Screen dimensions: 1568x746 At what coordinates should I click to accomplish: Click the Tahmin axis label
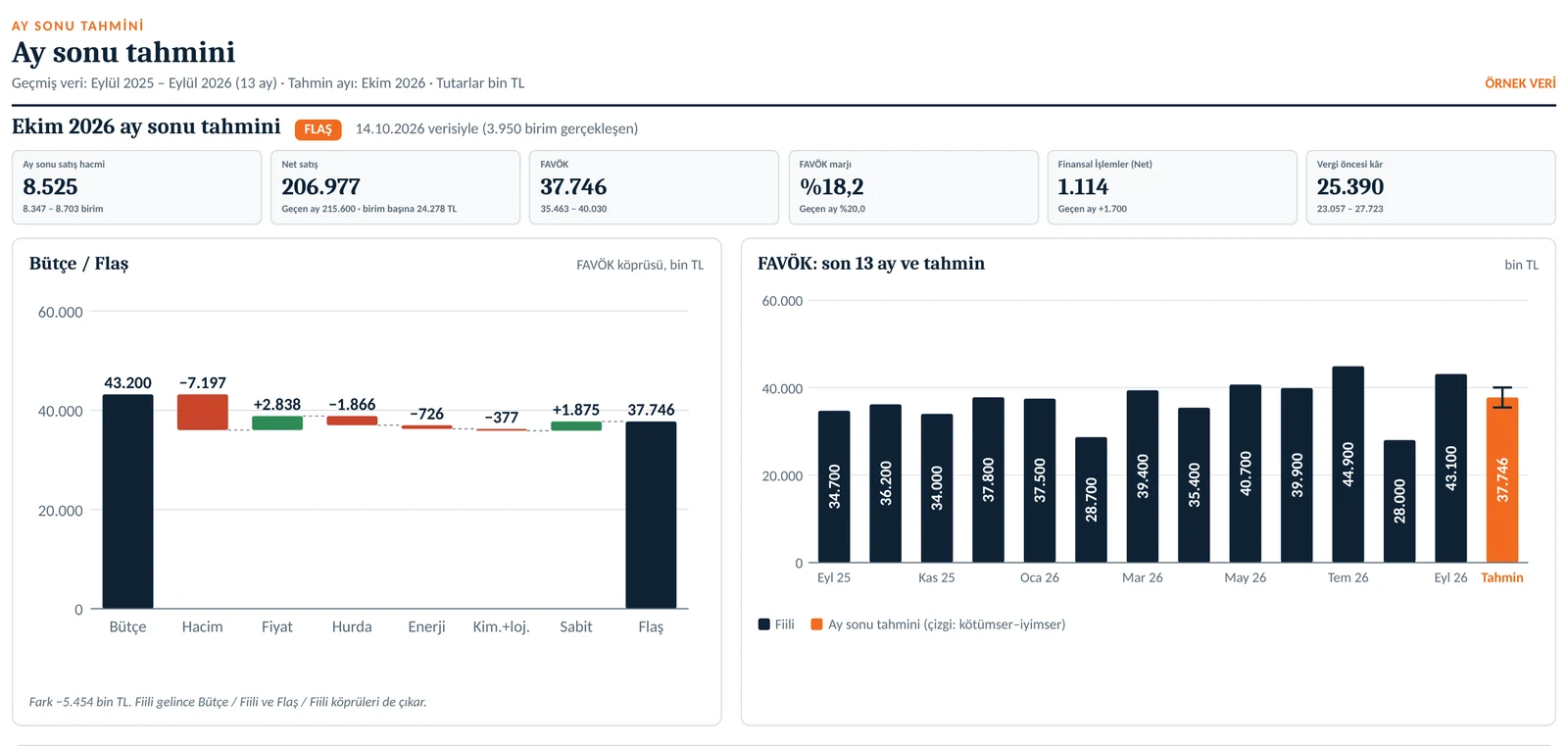point(1502,577)
